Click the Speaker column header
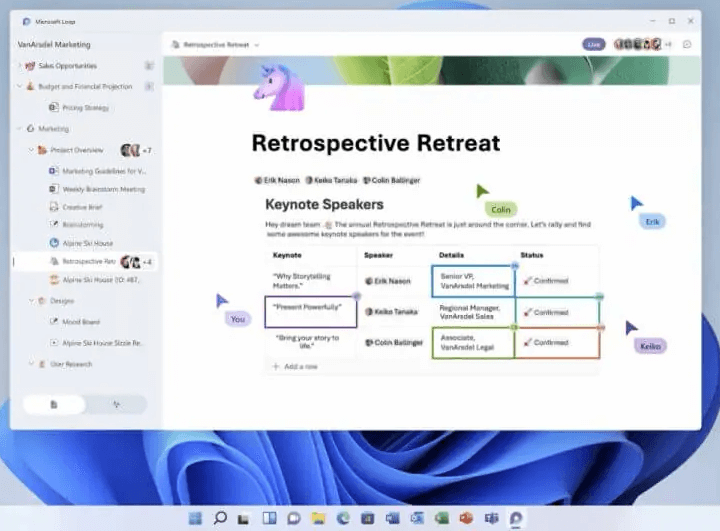Image resolution: width=720 pixels, height=531 pixels. (x=378, y=255)
